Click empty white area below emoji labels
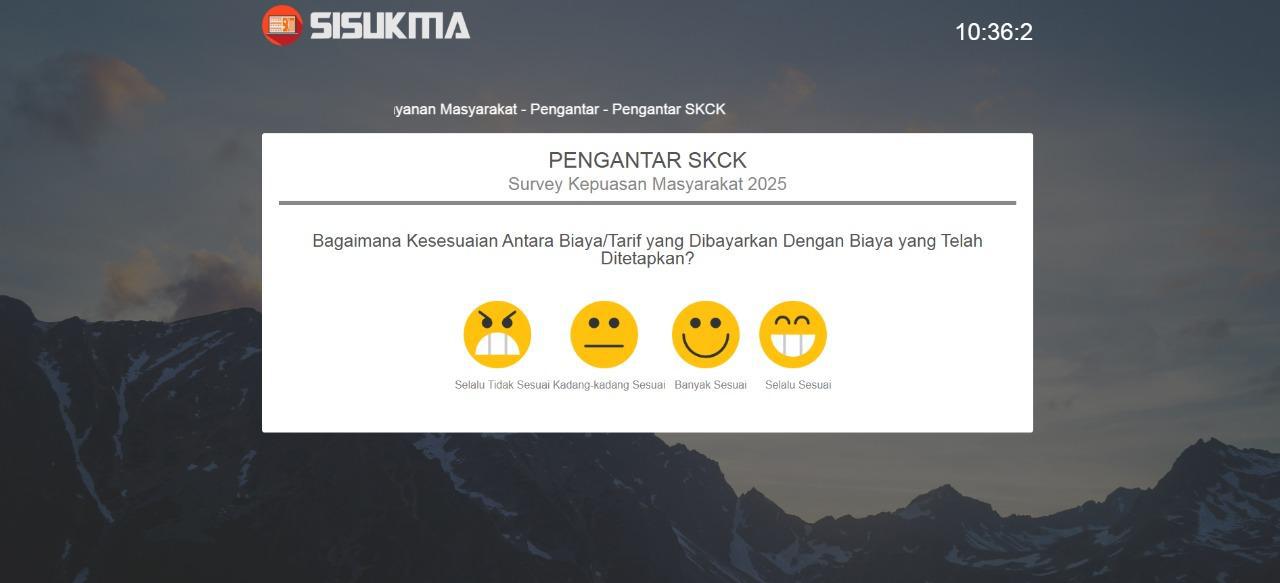 (648, 412)
